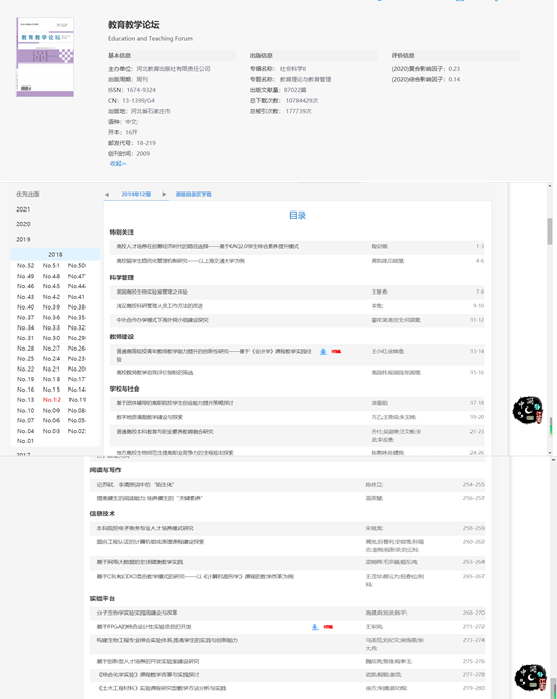
Task: Click the journal cover thumbnail image
Action: (x=45, y=57)
